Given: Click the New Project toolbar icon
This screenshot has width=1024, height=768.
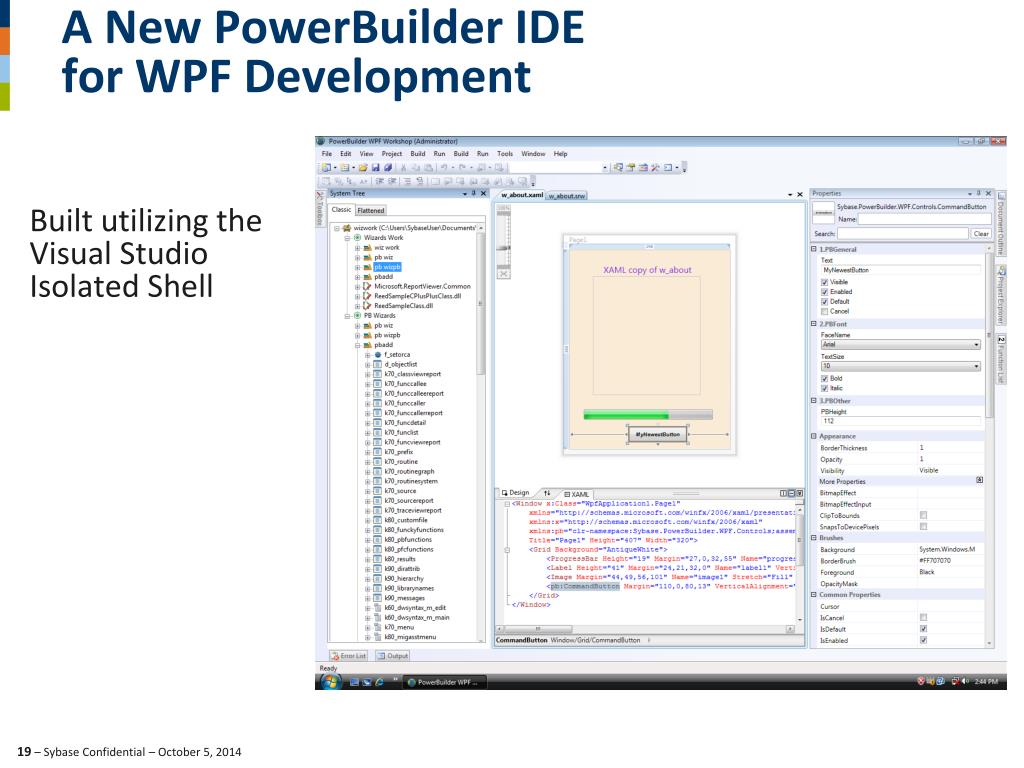Looking at the screenshot, I should [x=326, y=168].
